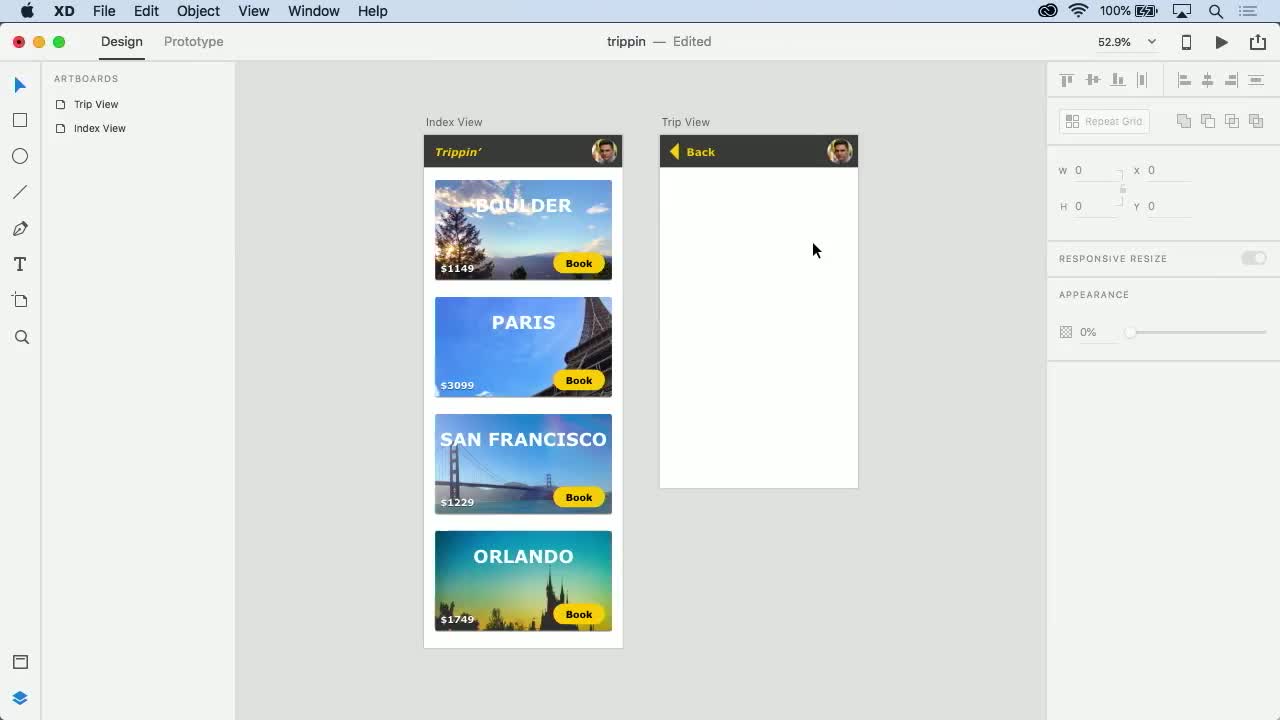Toggle the Responsive Resize switch
Viewport: 1280px width, 720px height.
(1253, 258)
